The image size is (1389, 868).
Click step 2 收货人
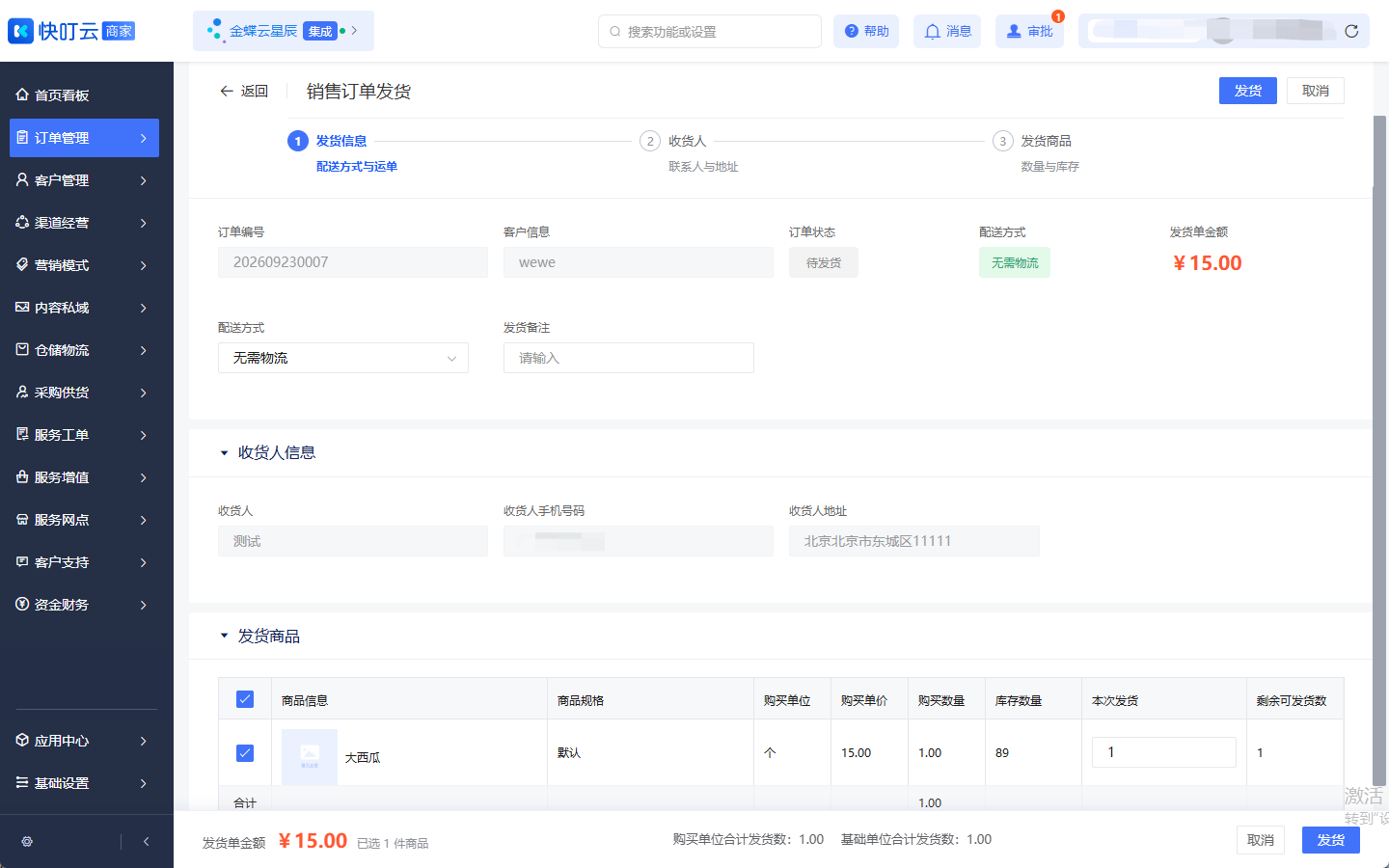[x=688, y=141]
